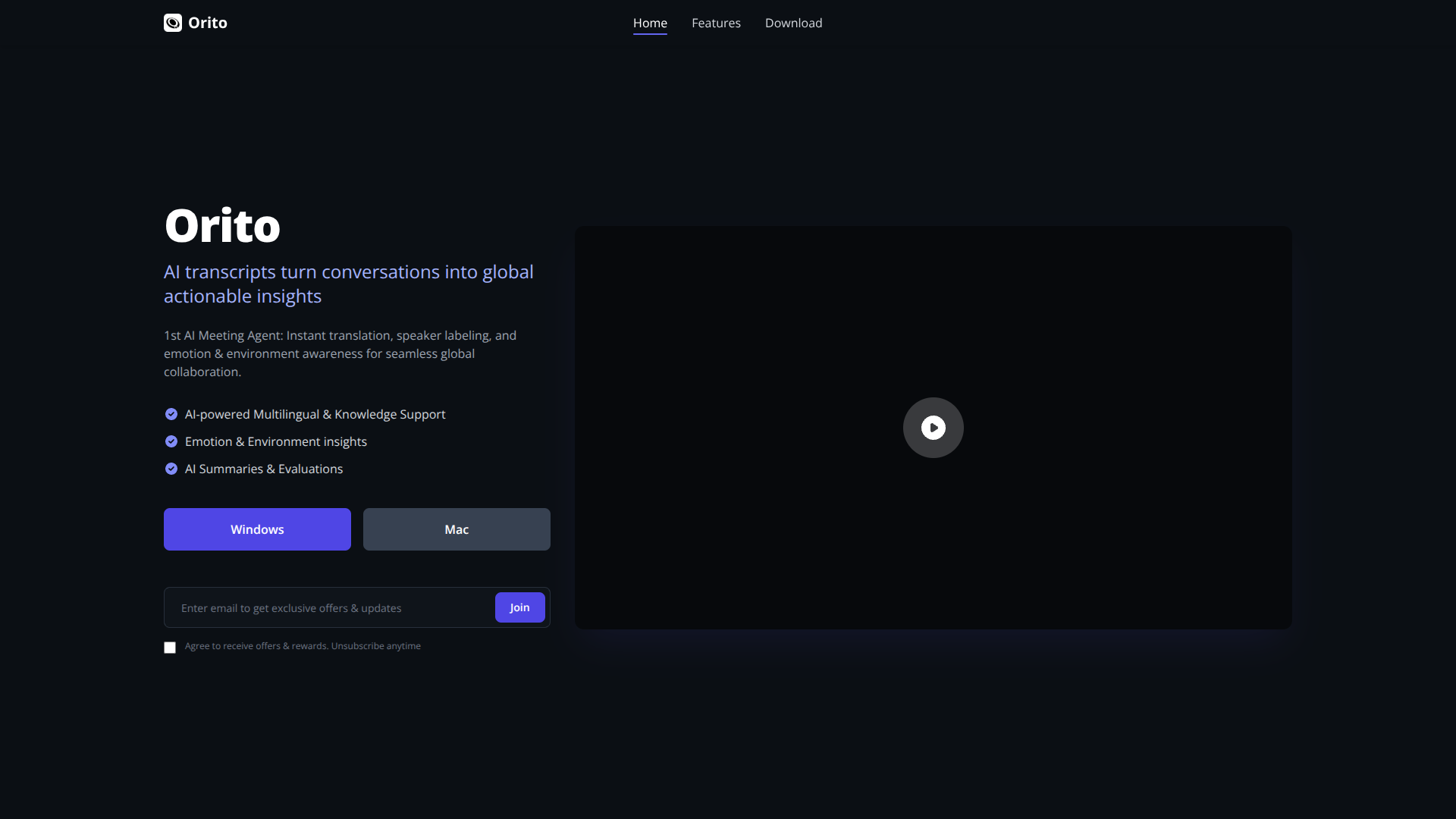Go to the Features nav item

[716, 23]
